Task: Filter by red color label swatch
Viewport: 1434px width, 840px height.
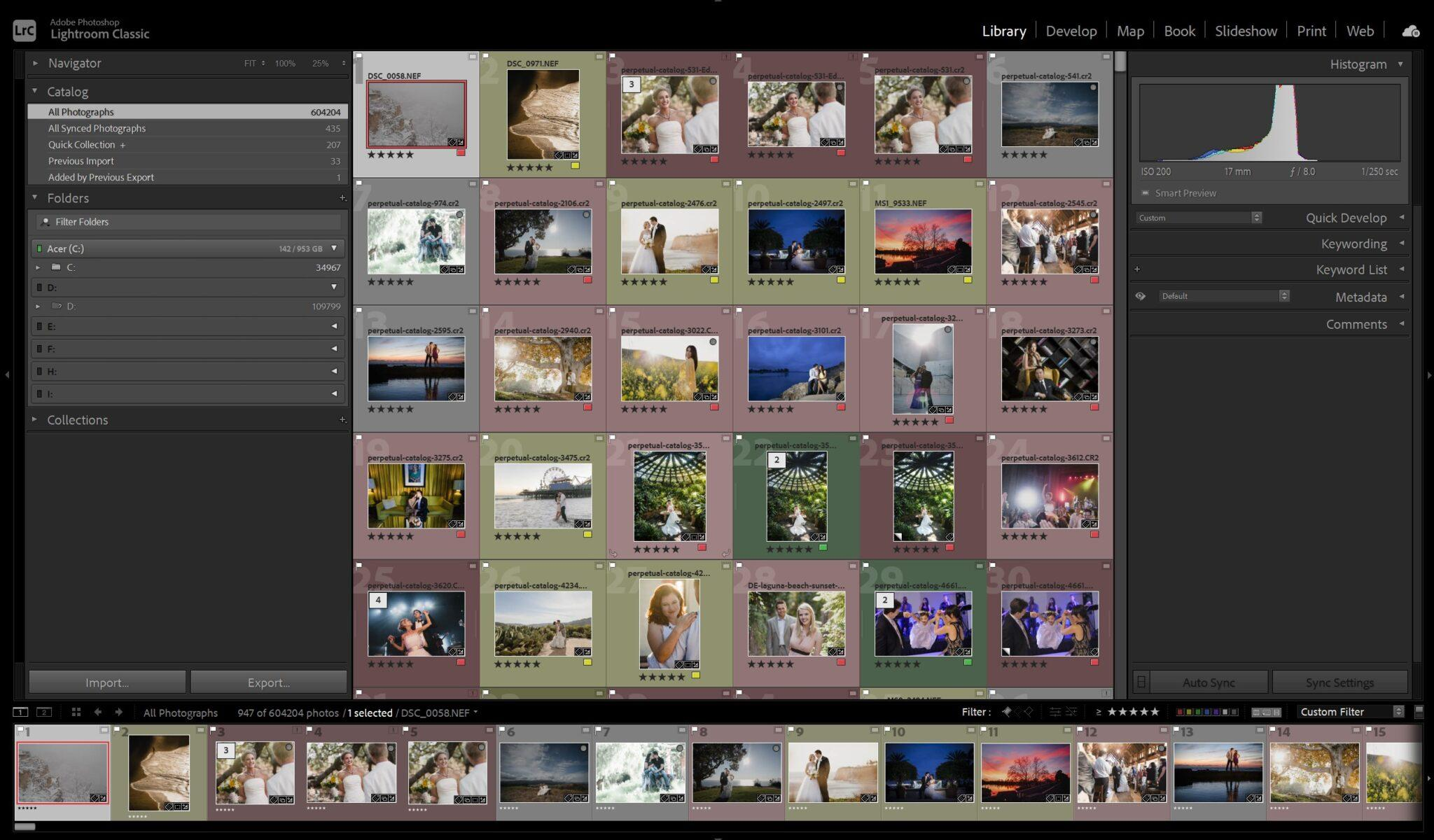Action: click(1180, 712)
